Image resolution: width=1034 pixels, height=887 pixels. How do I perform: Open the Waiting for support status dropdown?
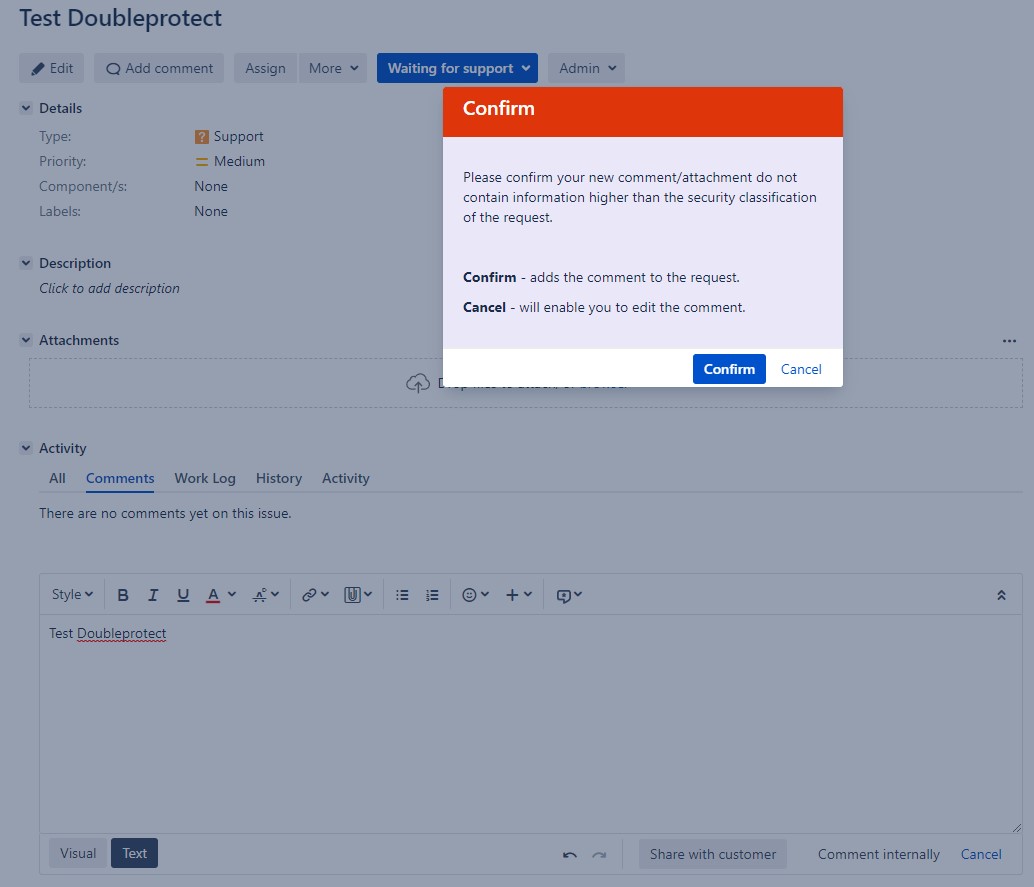pyautogui.click(x=457, y=68)
